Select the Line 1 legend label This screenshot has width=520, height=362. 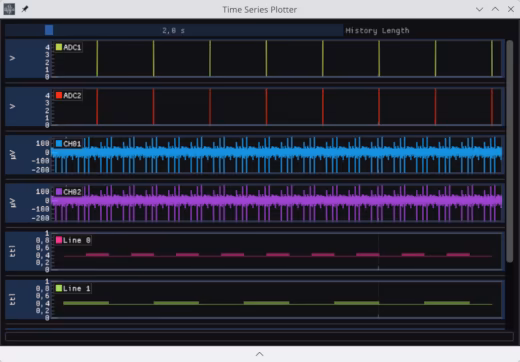(x=77, y=289)
